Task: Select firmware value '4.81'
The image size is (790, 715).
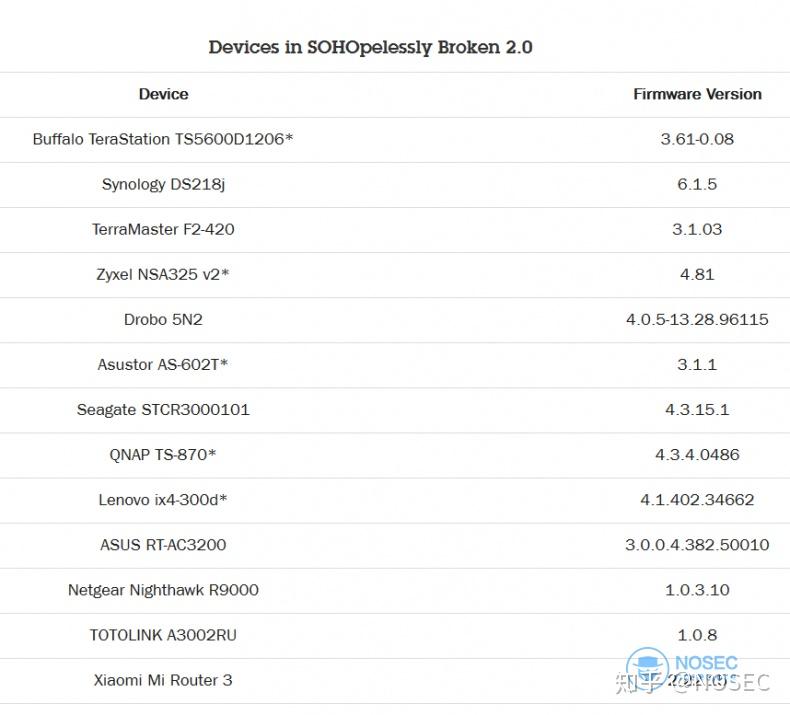Action: (x=697, y=275)
